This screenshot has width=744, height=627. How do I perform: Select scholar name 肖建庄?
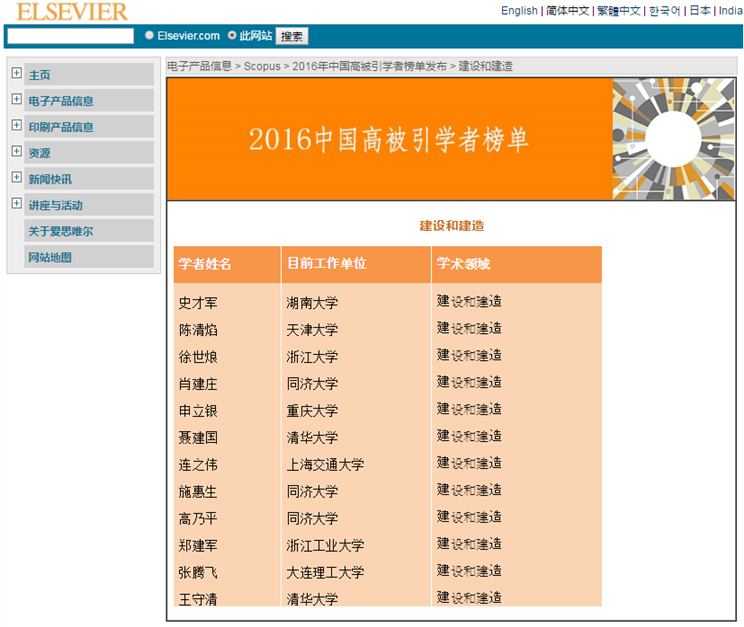pyautogui.click(x=198, y=384)
